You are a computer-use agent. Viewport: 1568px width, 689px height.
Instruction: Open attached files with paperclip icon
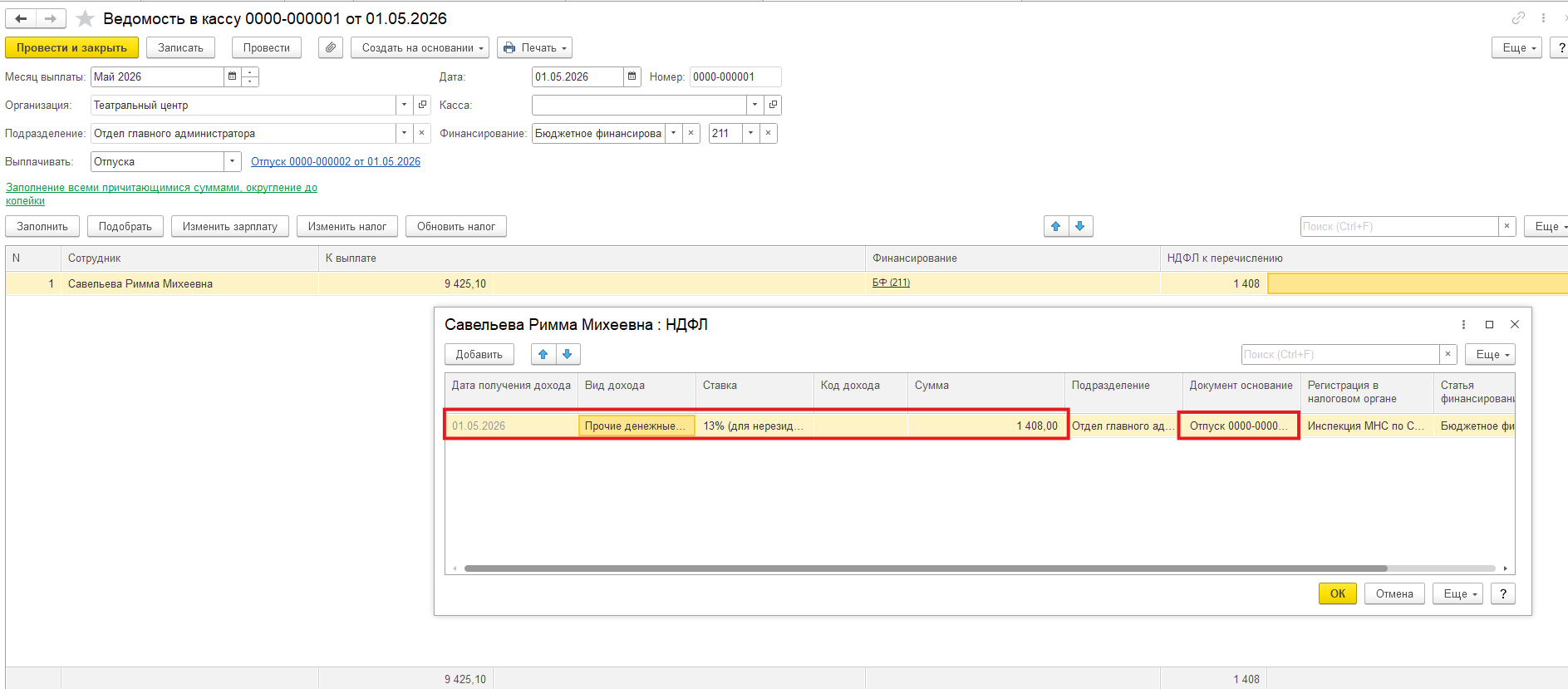tap(331, 47)
